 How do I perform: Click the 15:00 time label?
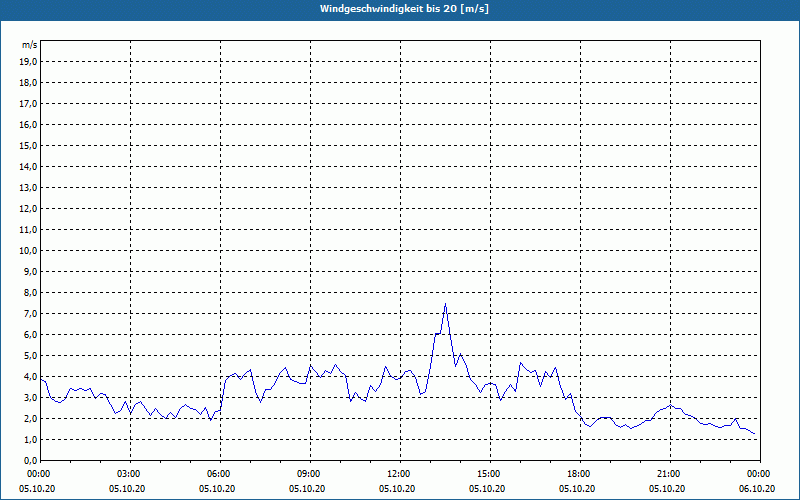tap(489, 474)
